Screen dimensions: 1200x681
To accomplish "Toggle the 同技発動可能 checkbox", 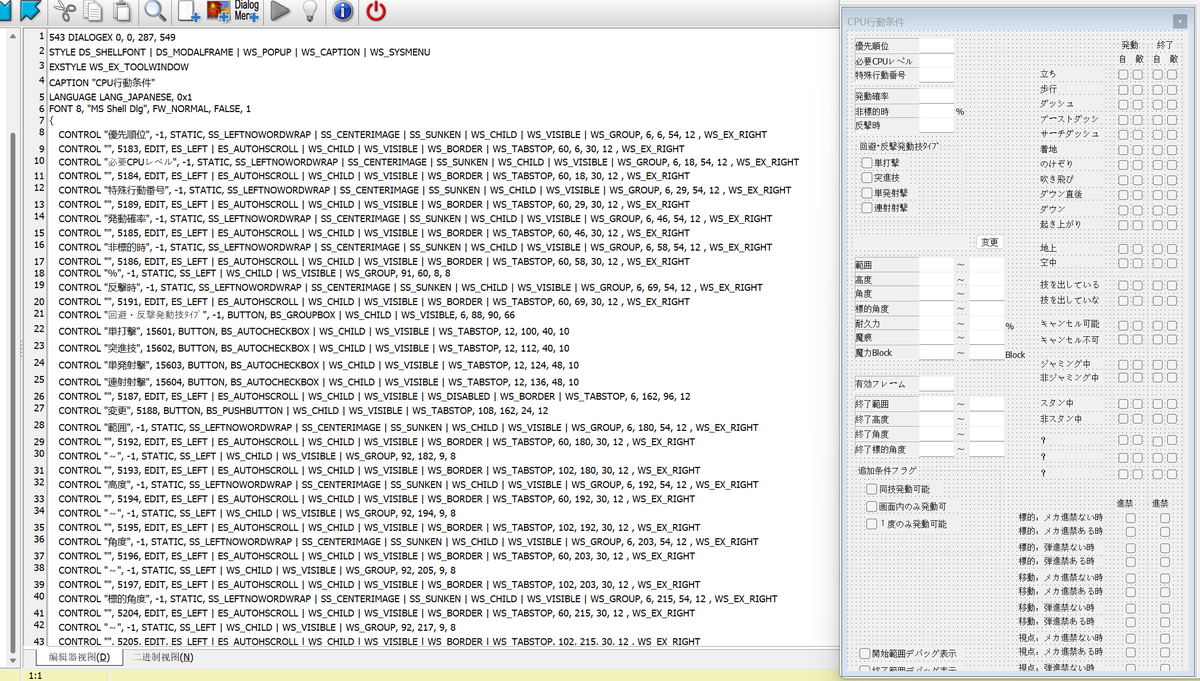I will [x=872, y=489].
